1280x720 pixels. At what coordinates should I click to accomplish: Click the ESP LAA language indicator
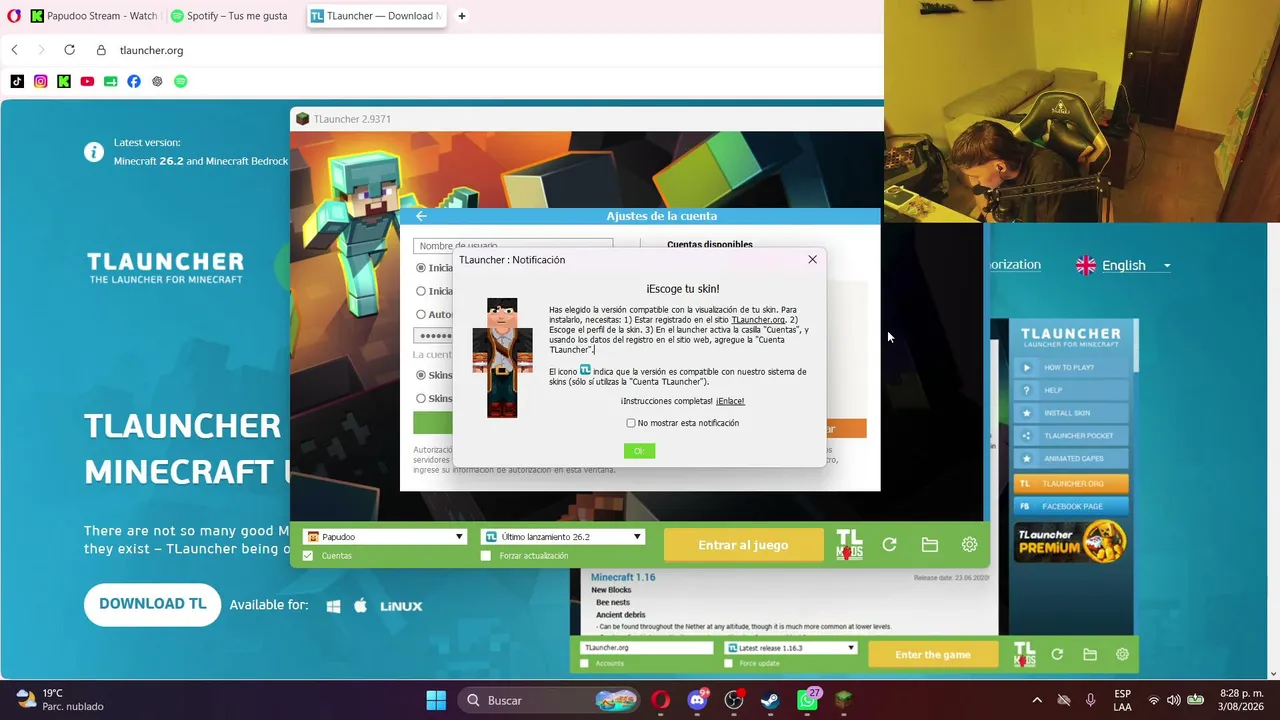pos(1123,700)
